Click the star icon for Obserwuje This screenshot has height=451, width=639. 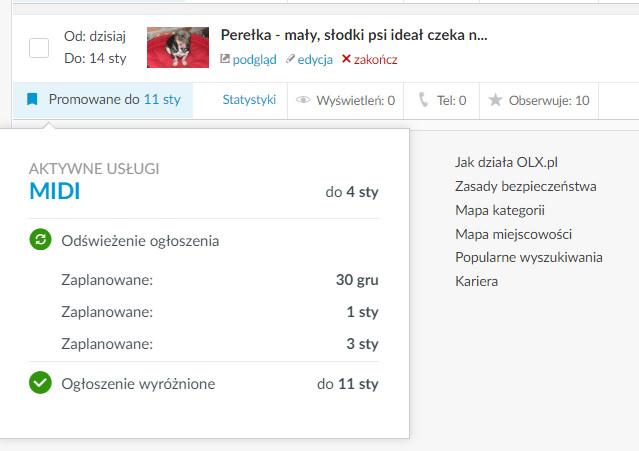point(495,100)
